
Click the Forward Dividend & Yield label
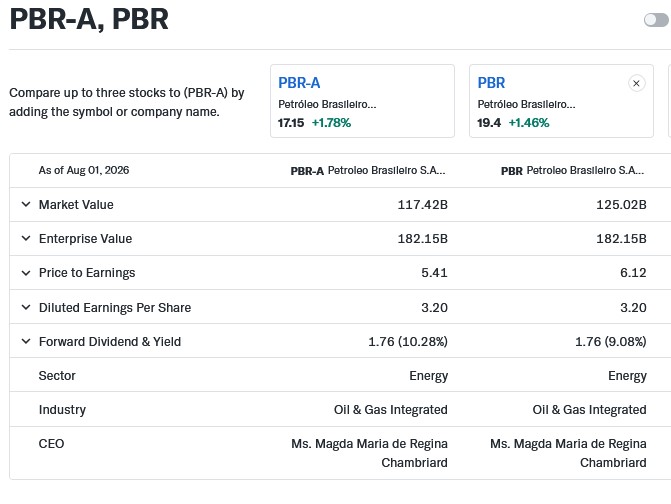coord(110,341)
